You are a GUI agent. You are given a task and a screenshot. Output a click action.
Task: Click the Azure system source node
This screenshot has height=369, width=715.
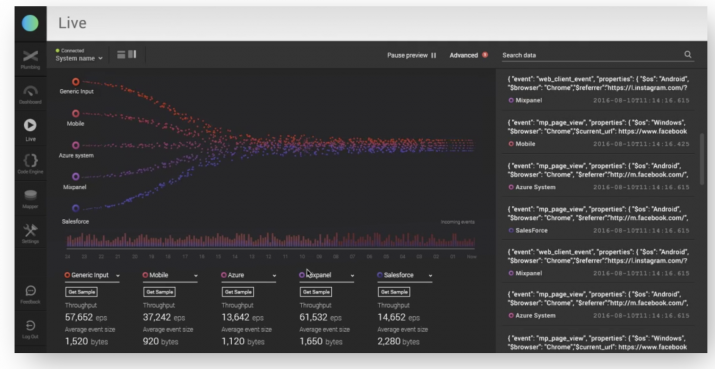pos(76,146)
